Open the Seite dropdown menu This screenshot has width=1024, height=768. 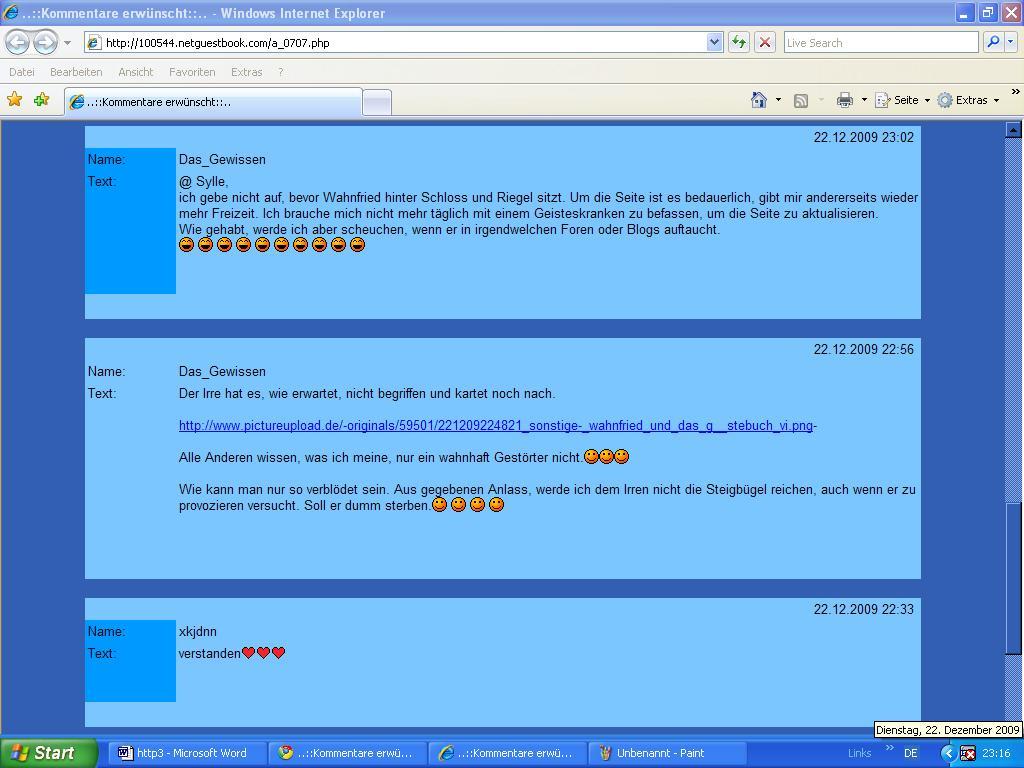tap(902, 100)
